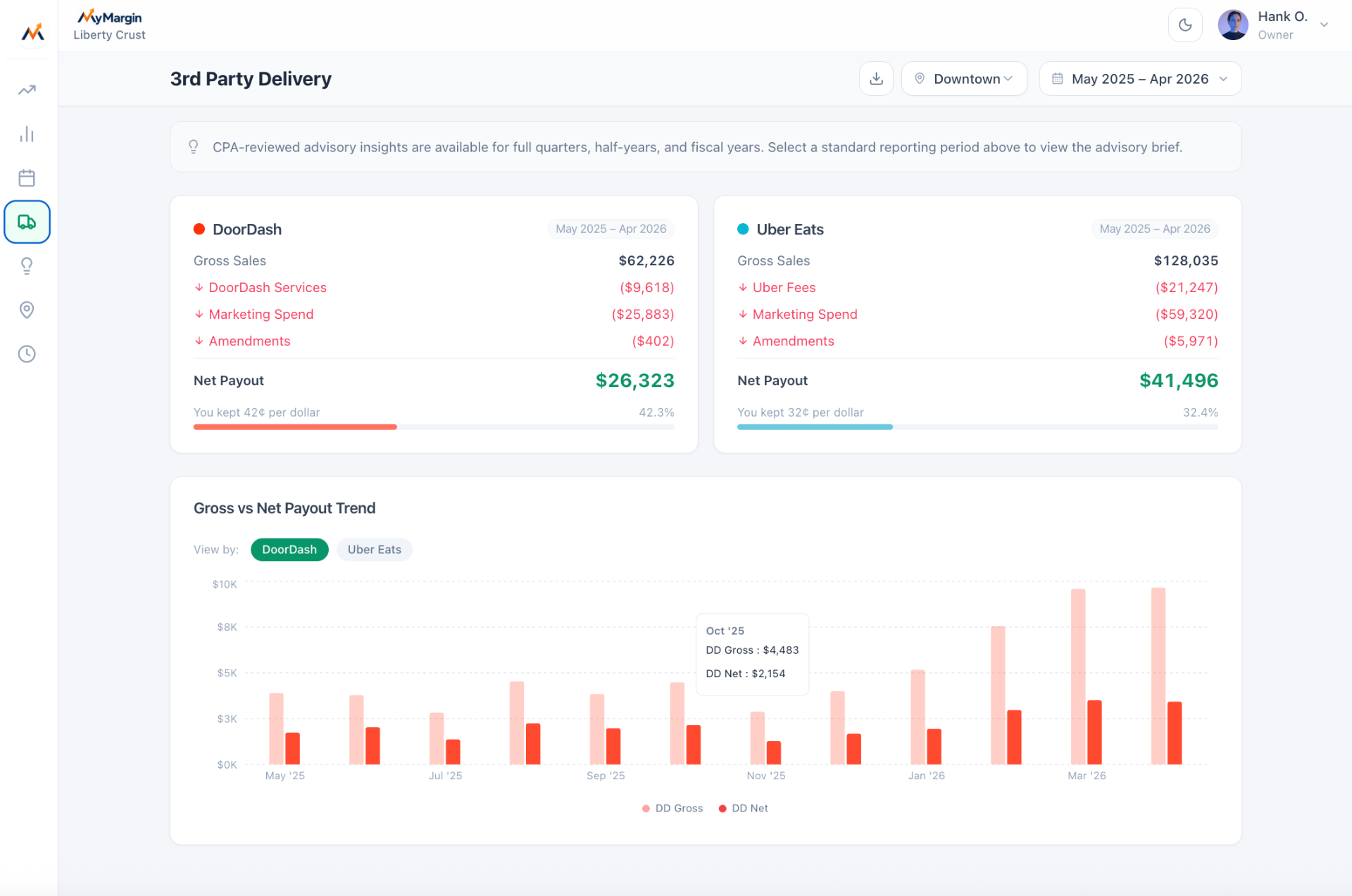Open the Downtown location dropdown
Image resolution: width=1352 pixels, height=896 pixels.
tap(964, 79)
